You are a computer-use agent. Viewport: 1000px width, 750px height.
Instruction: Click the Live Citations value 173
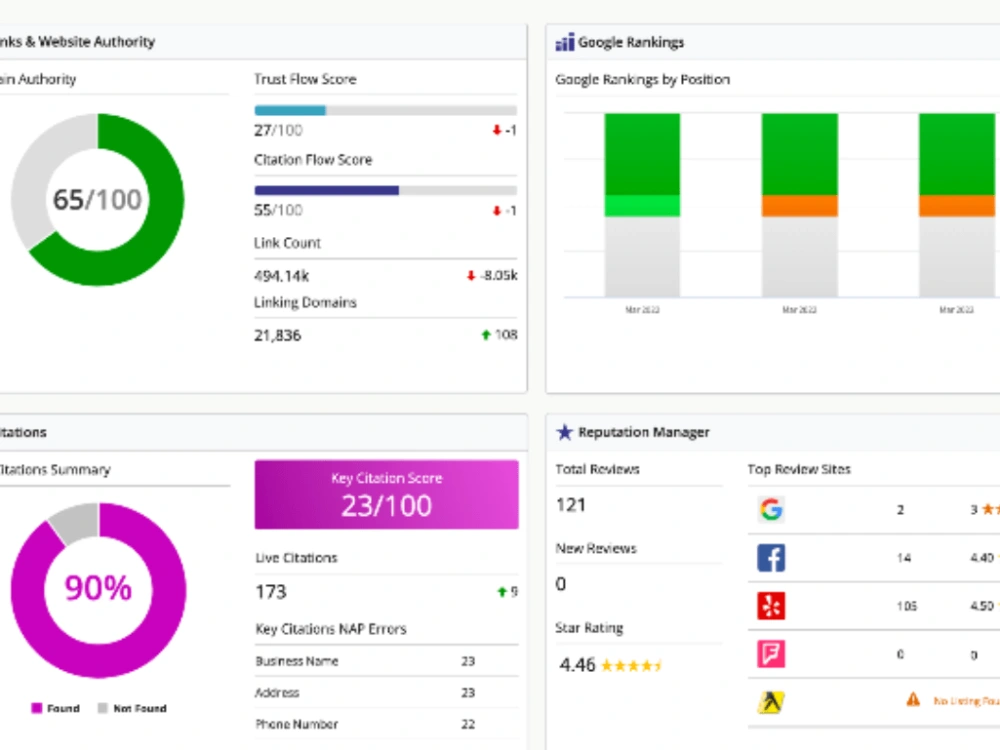click(271, 592)
